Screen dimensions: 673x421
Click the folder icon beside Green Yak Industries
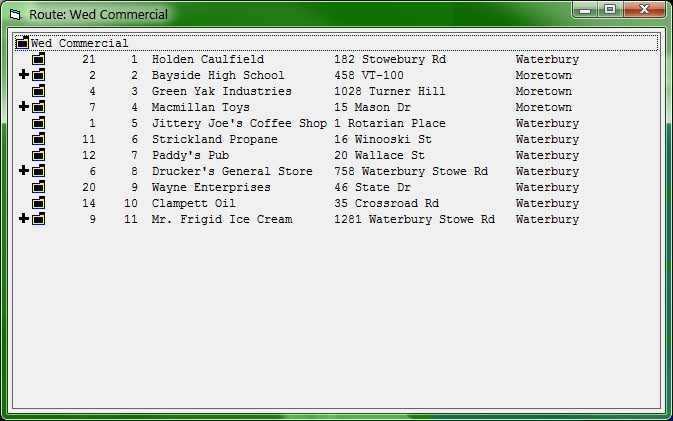[x=39, y=91]
